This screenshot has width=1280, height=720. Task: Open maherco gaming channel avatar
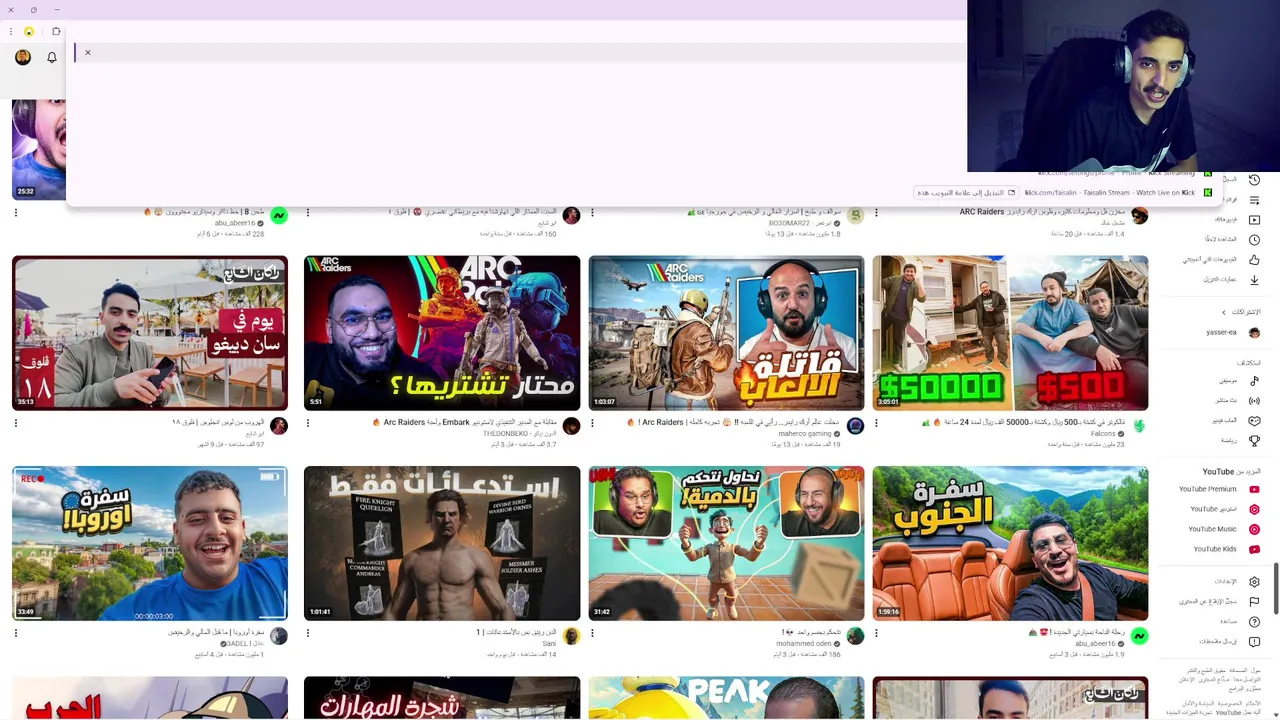tap(855, 426)
